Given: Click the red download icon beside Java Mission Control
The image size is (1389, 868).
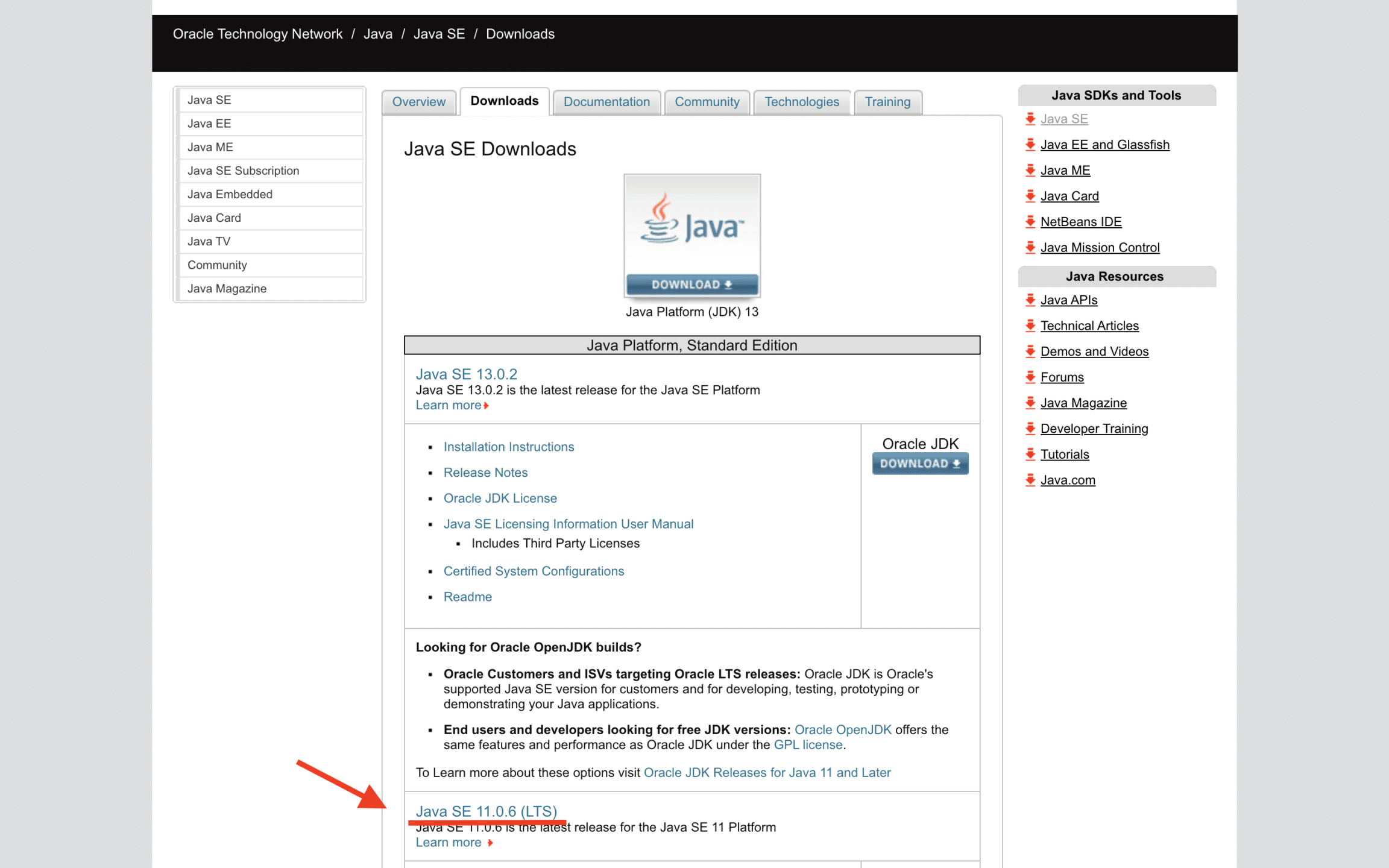Looking at the screenshot, I should (x=1030, y=247).
